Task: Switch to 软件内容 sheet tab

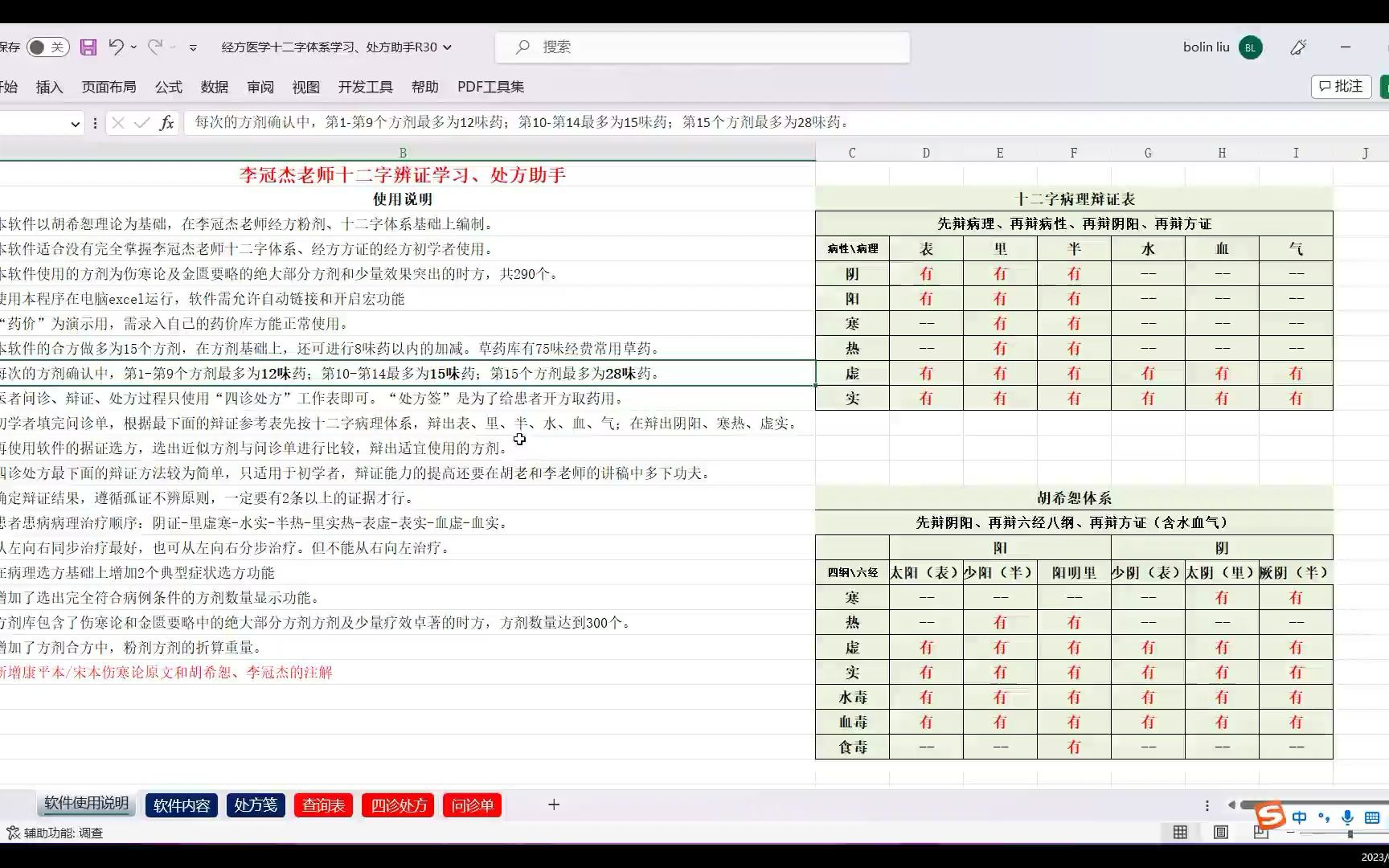Action: [x=182, y=805]
